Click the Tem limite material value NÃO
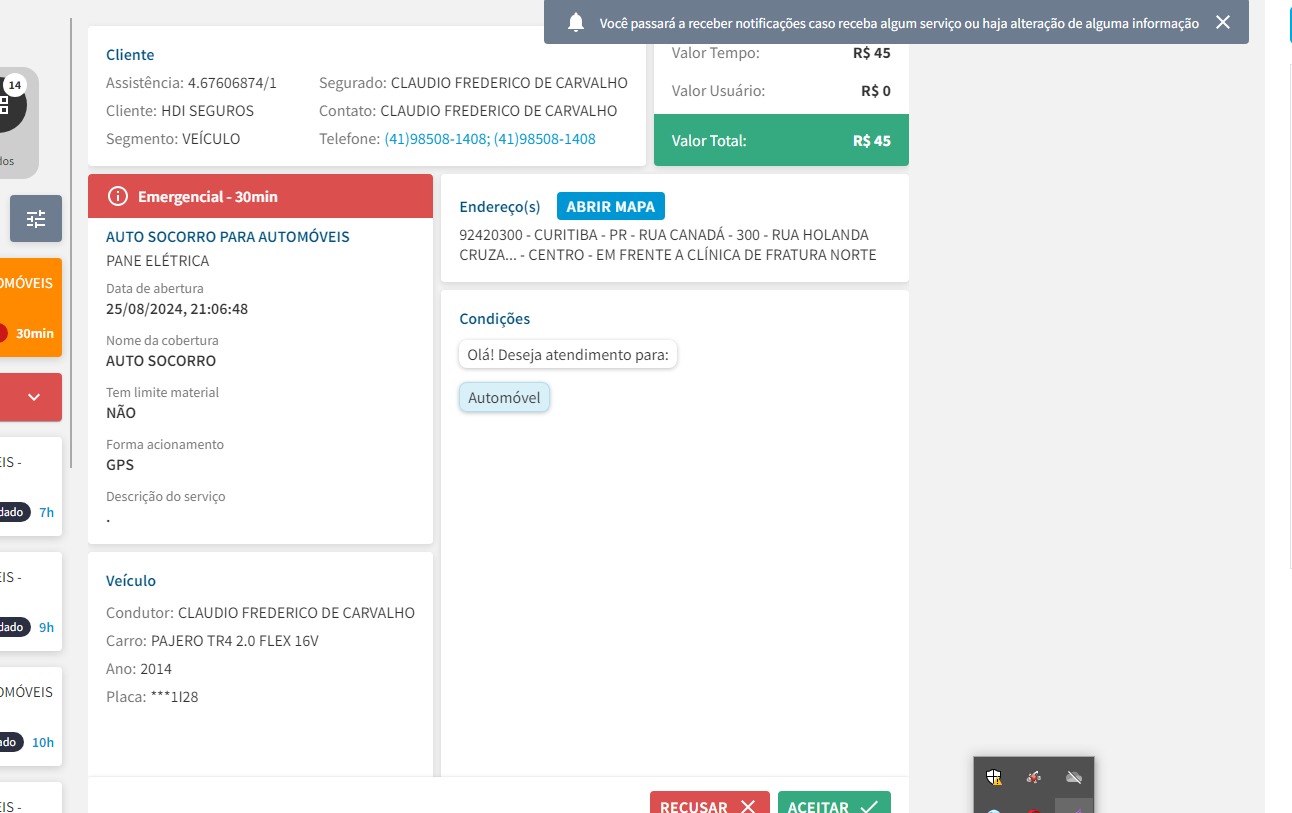 point(121,413)
